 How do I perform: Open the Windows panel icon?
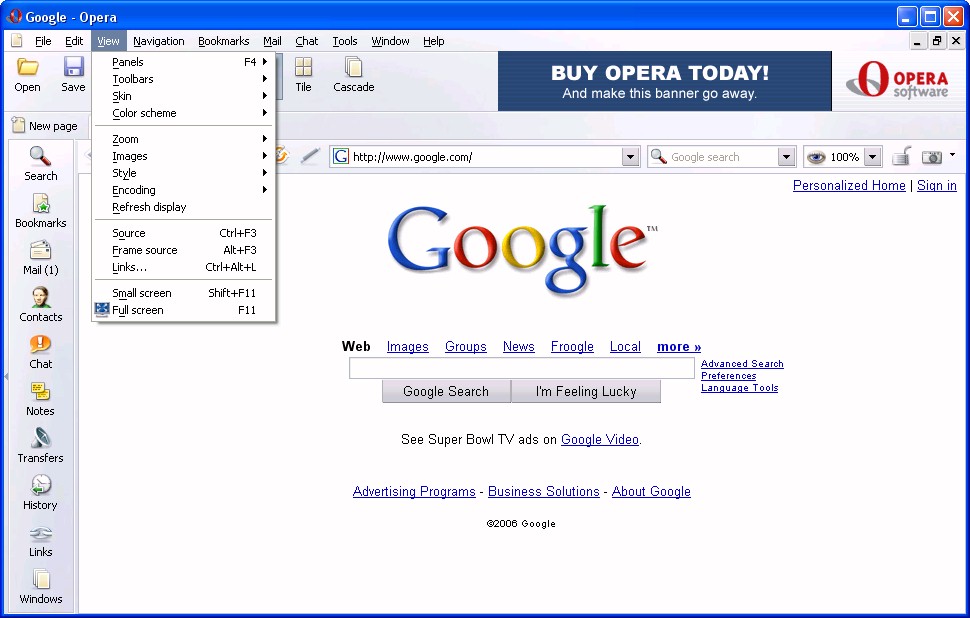point(41,579)
